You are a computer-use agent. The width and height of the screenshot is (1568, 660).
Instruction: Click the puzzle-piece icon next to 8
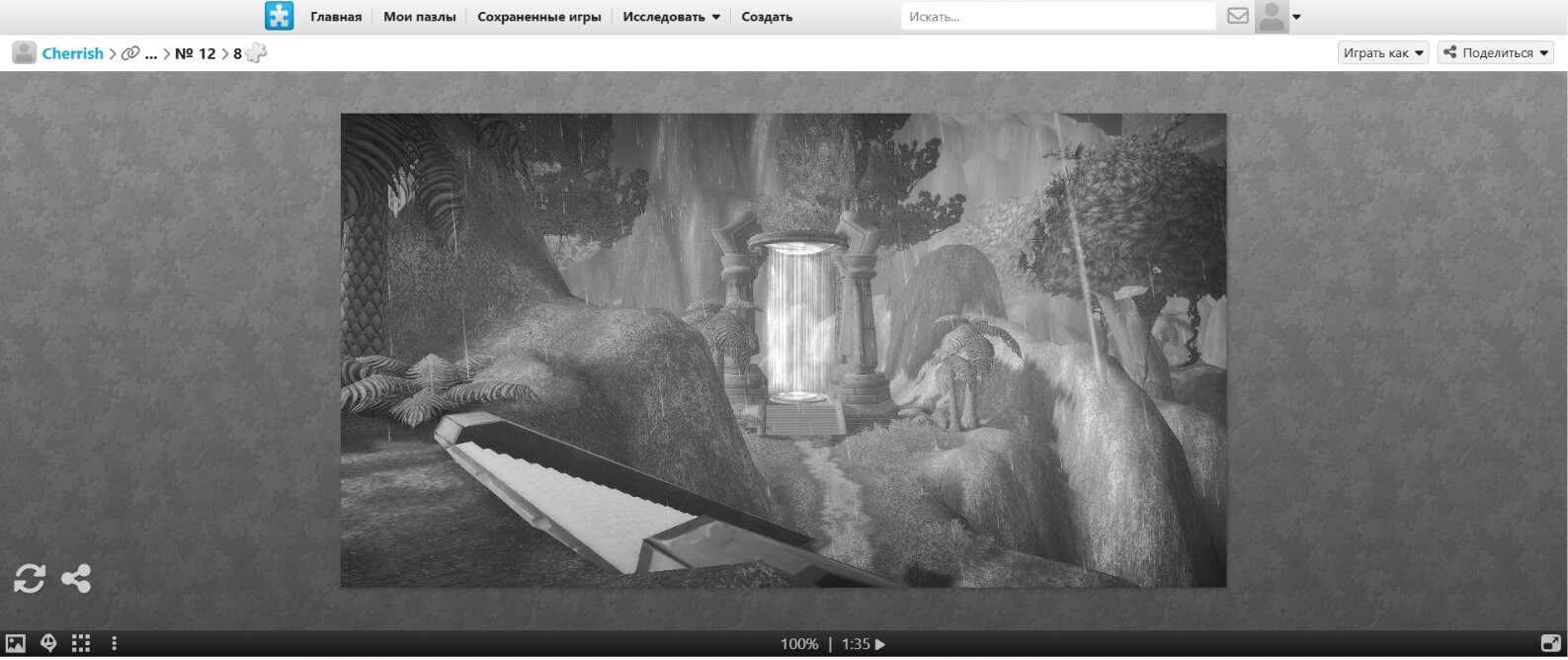point(256,53)
